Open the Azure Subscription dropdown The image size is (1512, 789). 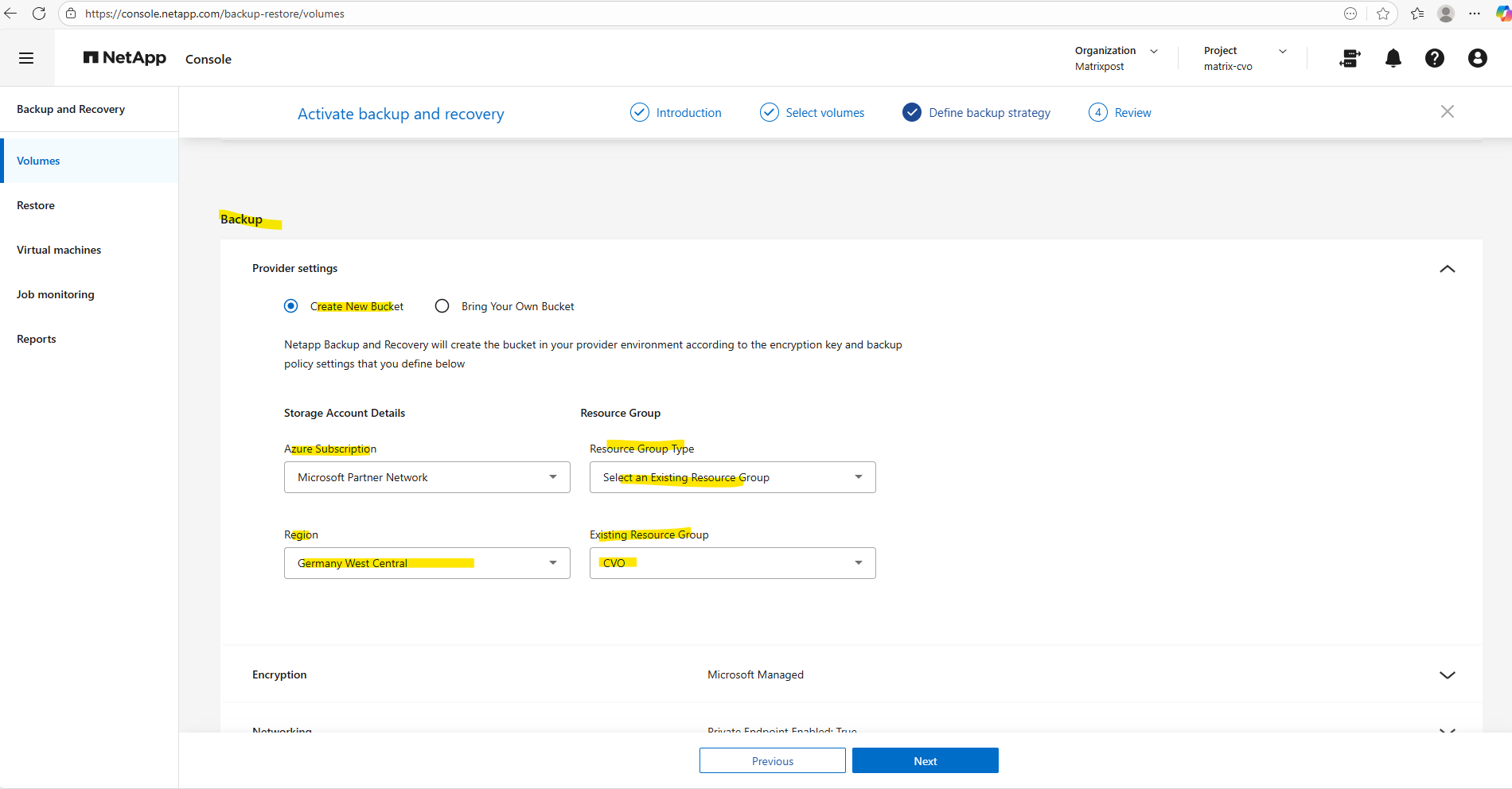click(x=427, y=477)
